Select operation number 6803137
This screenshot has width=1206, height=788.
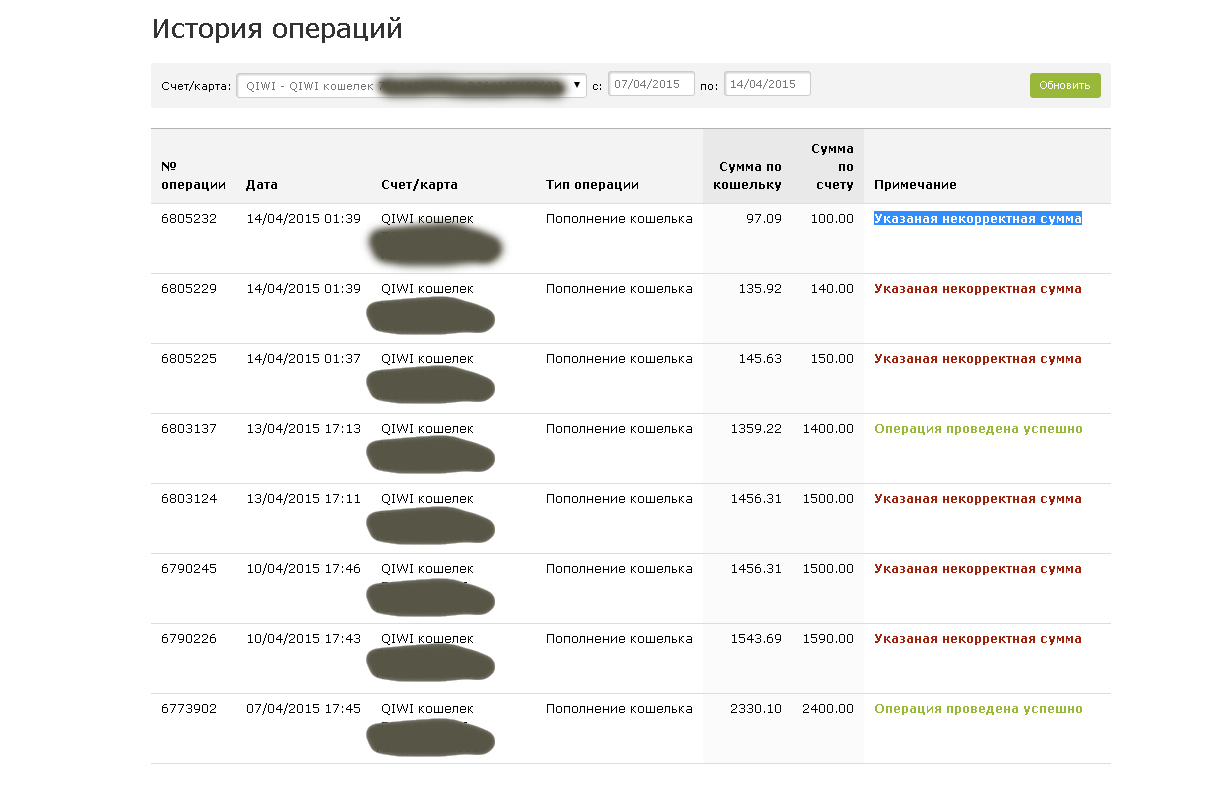point(189,428)
